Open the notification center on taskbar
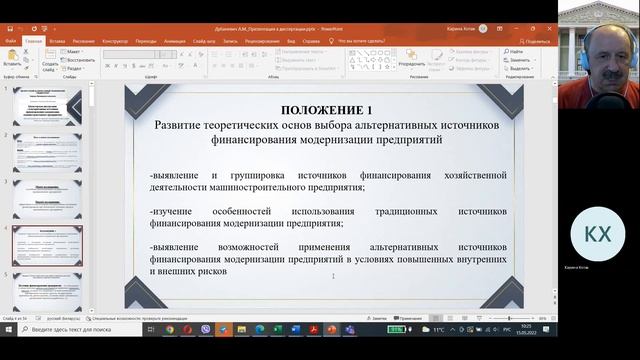The width and height of the screenshot is (640, 360). [x=546, y=329]
